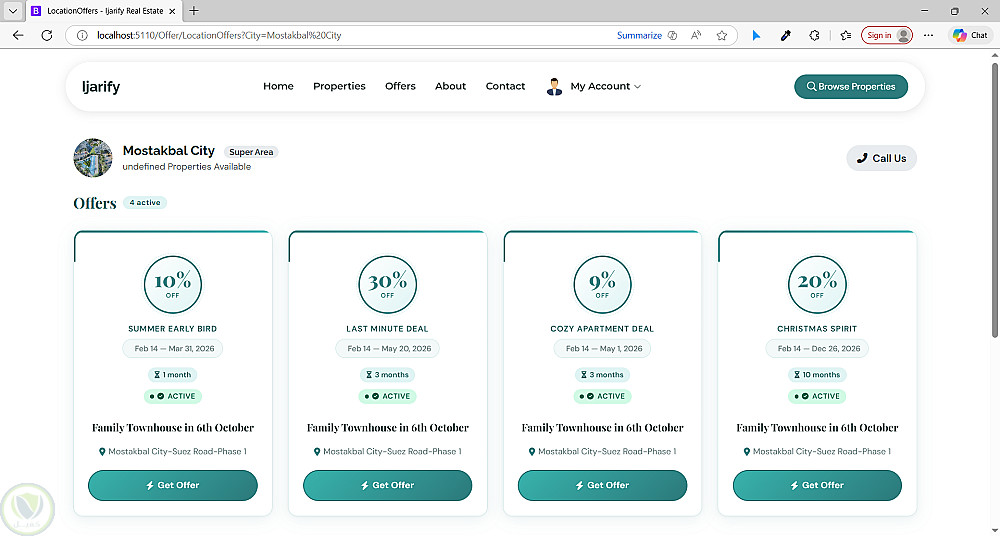Open the Offers nav link
The image size is (1000, 536).
400,86
